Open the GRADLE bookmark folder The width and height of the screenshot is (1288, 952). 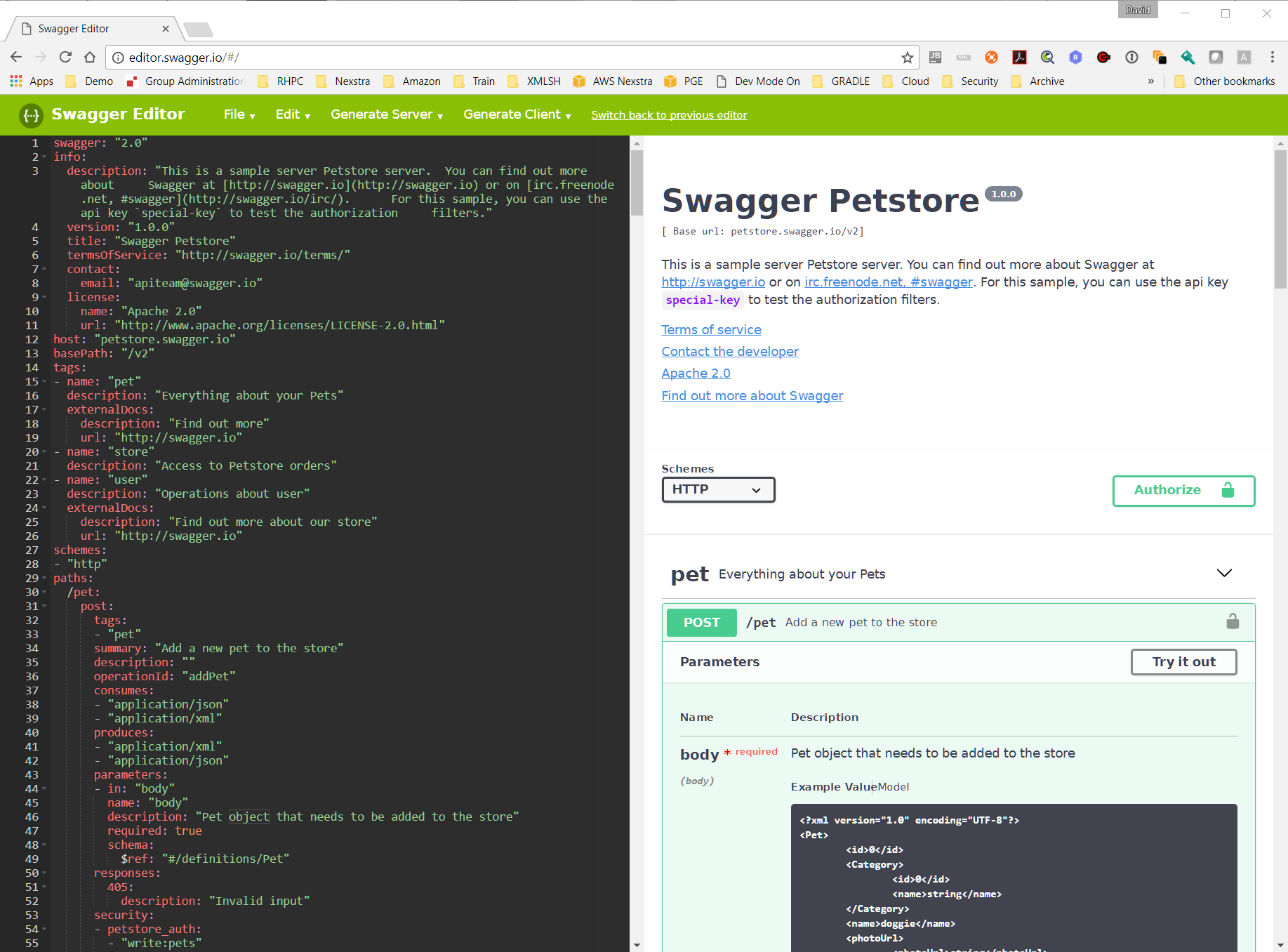click(x=841, y=81)
